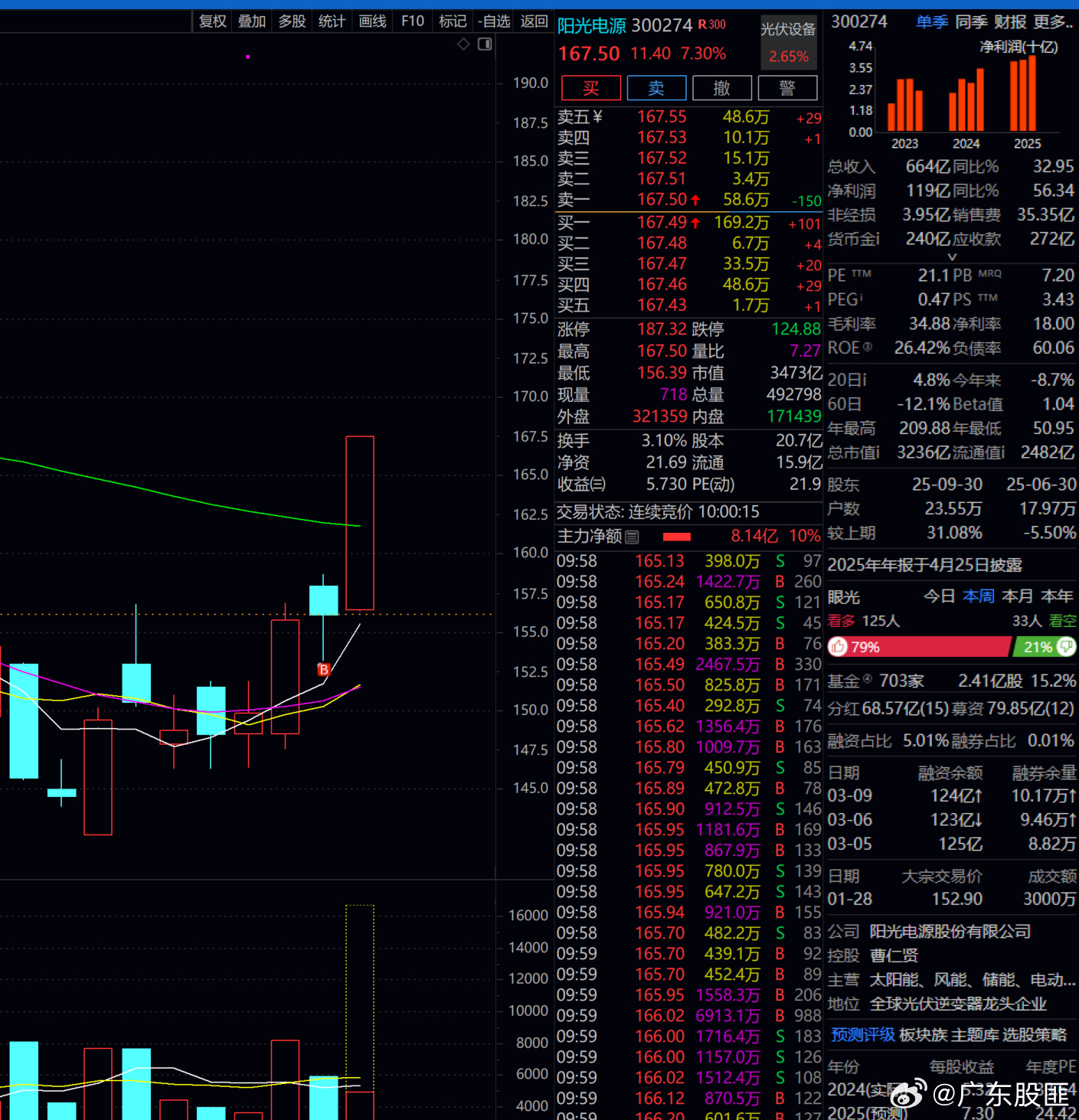This screenshot has width=1079, height=1120.
Task: Vote 看多 bullish
Action: pos(842,621)
